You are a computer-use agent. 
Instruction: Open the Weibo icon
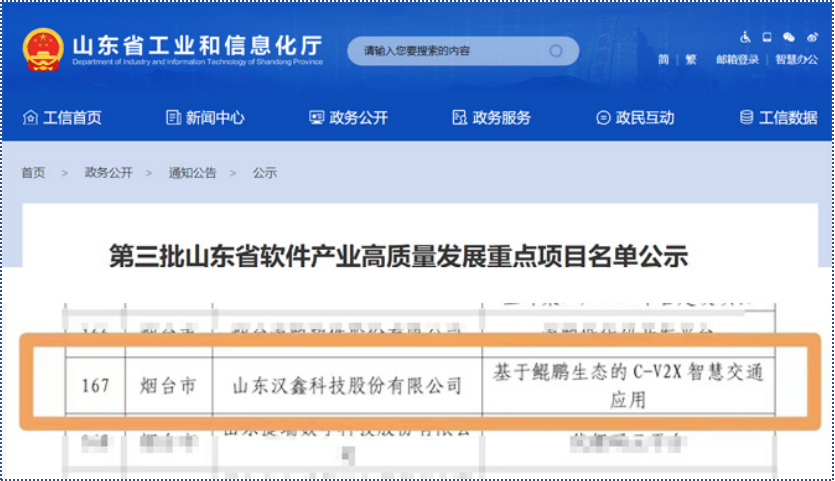click(811, 37)
